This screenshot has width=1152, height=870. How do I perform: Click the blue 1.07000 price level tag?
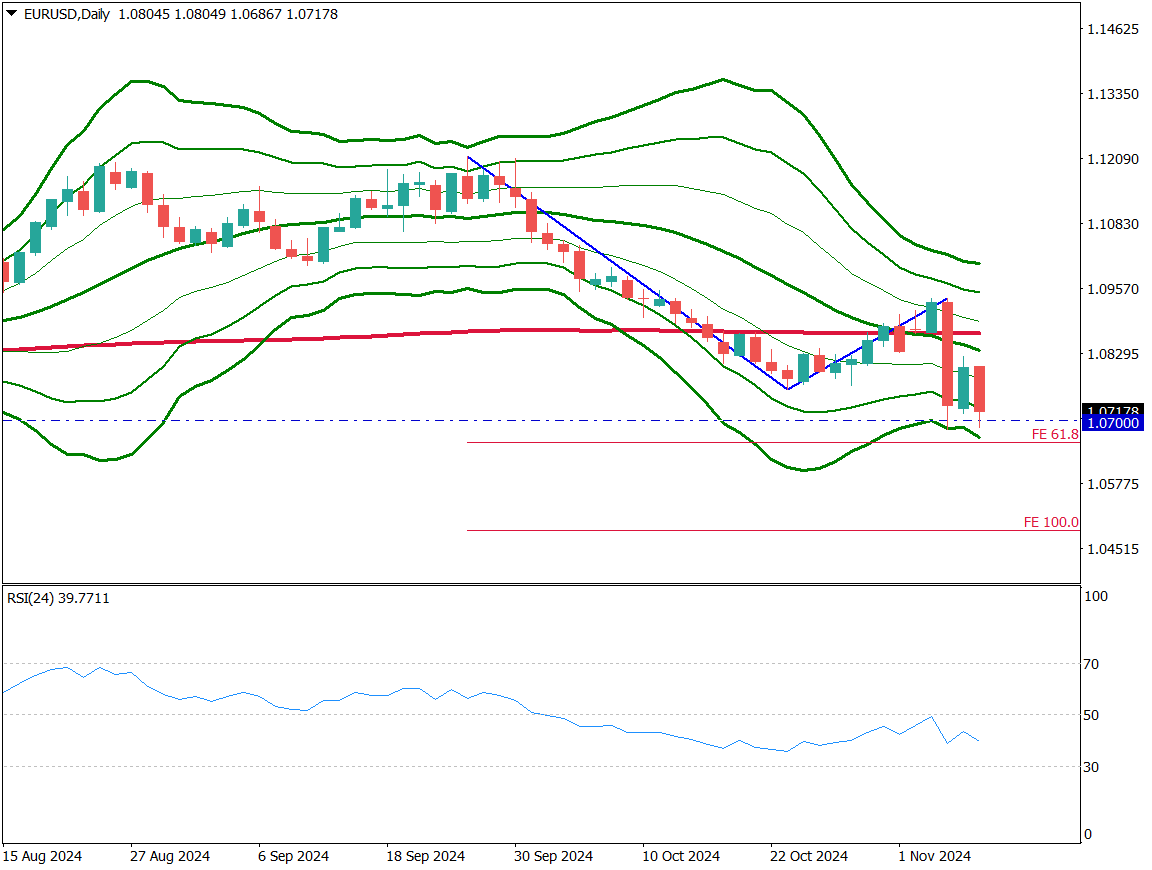click(1112, 424)
